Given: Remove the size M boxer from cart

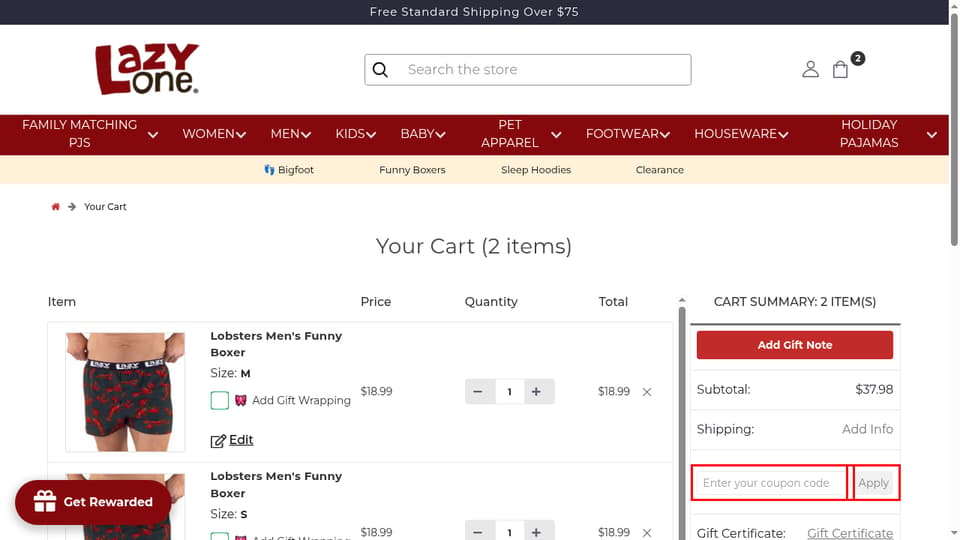Looking at the screenshot, I should pyautogui.click(x=647, y=392).
